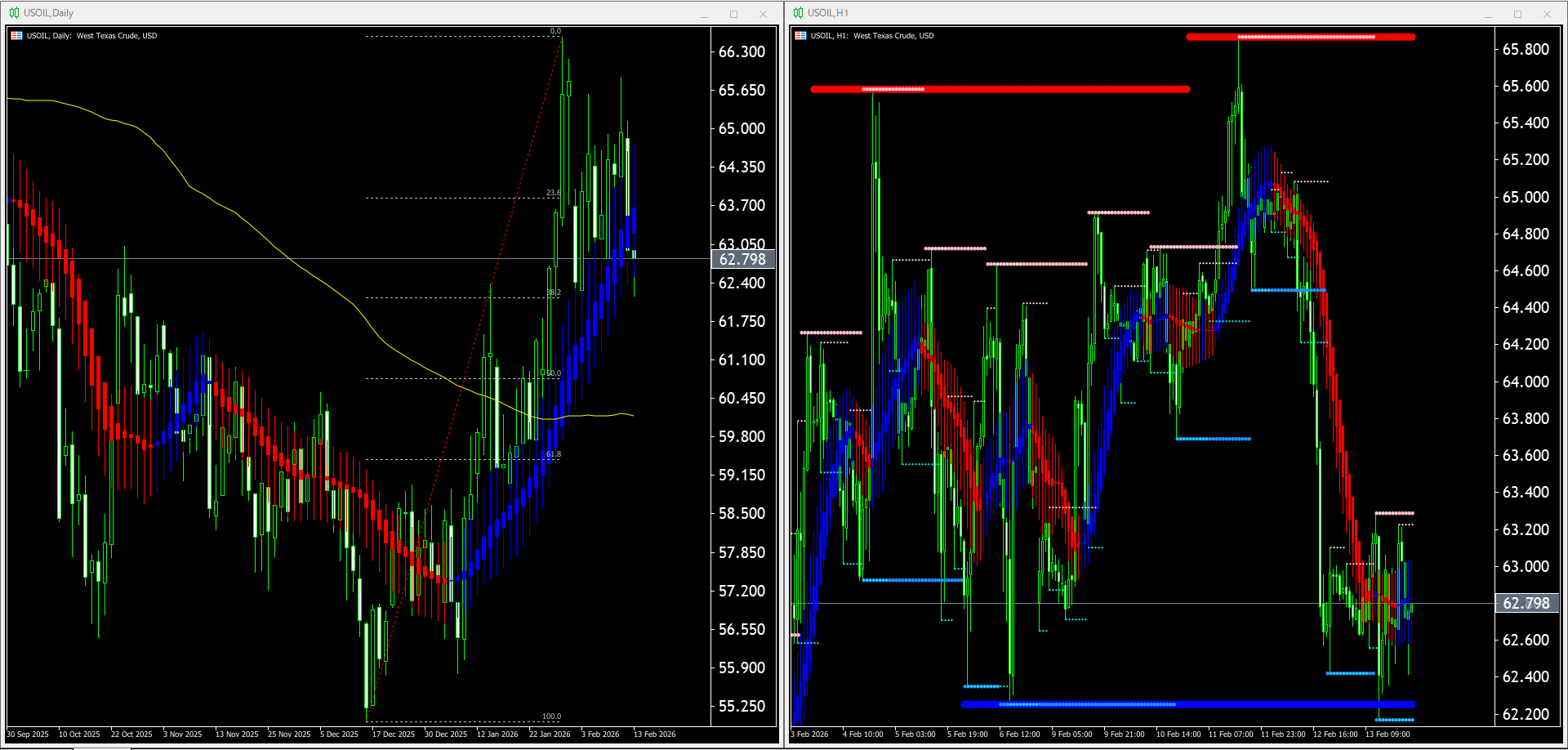Click the 62.200 price on H1 scale

point(1526,714)
